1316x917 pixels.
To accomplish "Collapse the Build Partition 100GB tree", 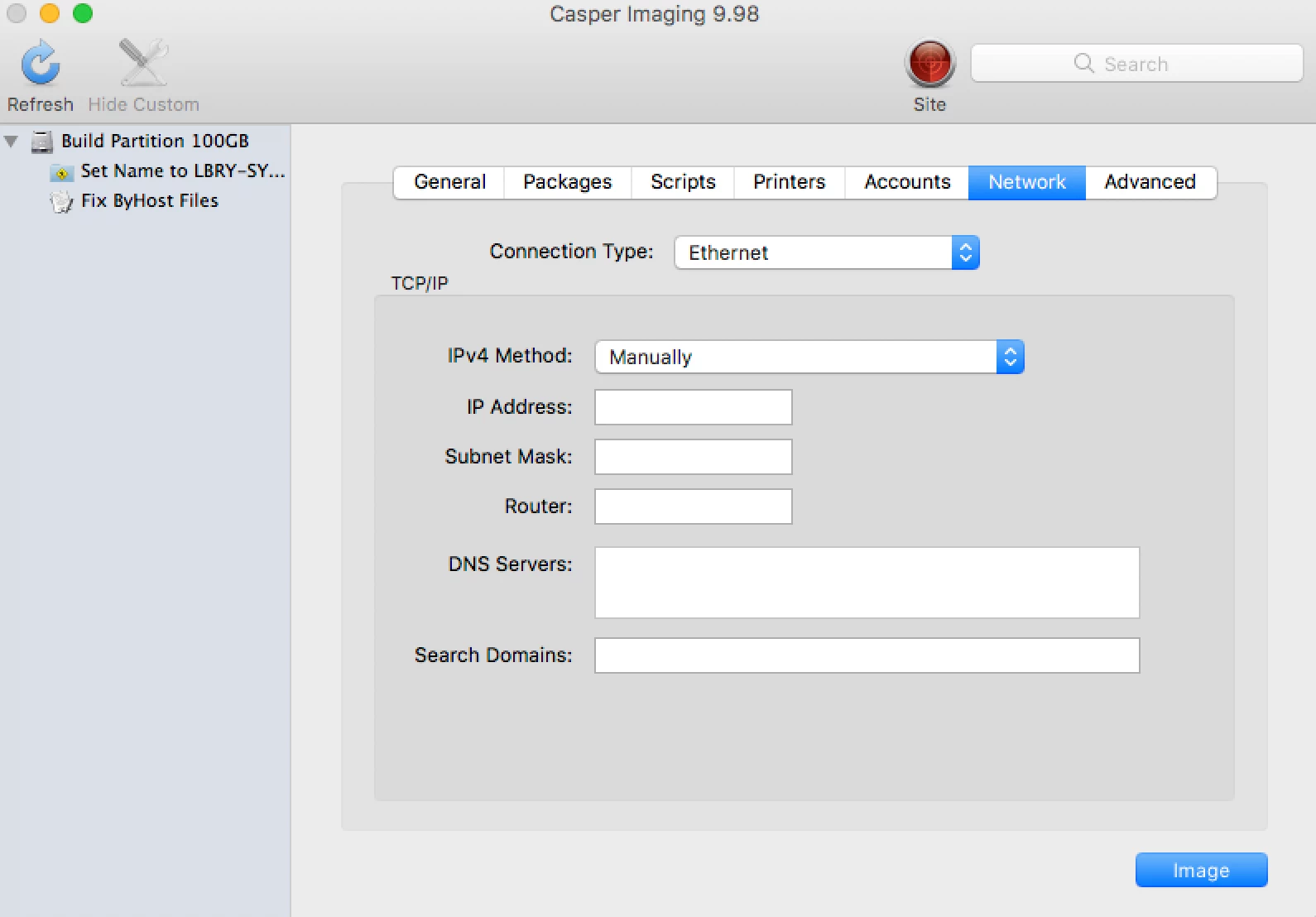I will [x=12, y=142].
